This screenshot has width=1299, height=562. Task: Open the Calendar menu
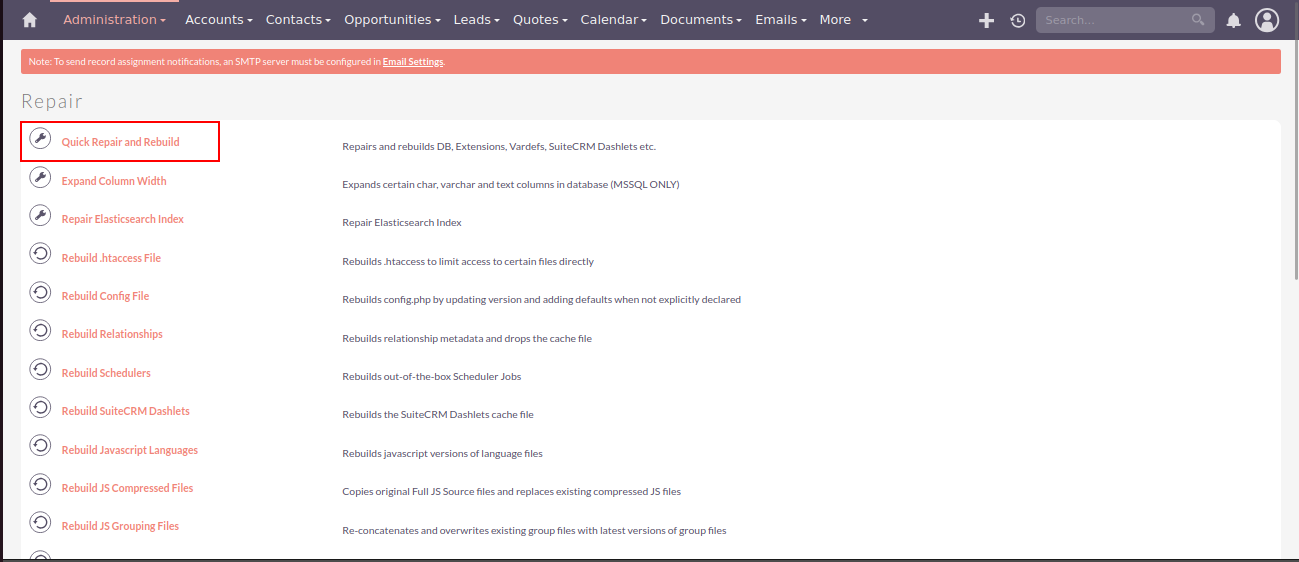(613, 20)
